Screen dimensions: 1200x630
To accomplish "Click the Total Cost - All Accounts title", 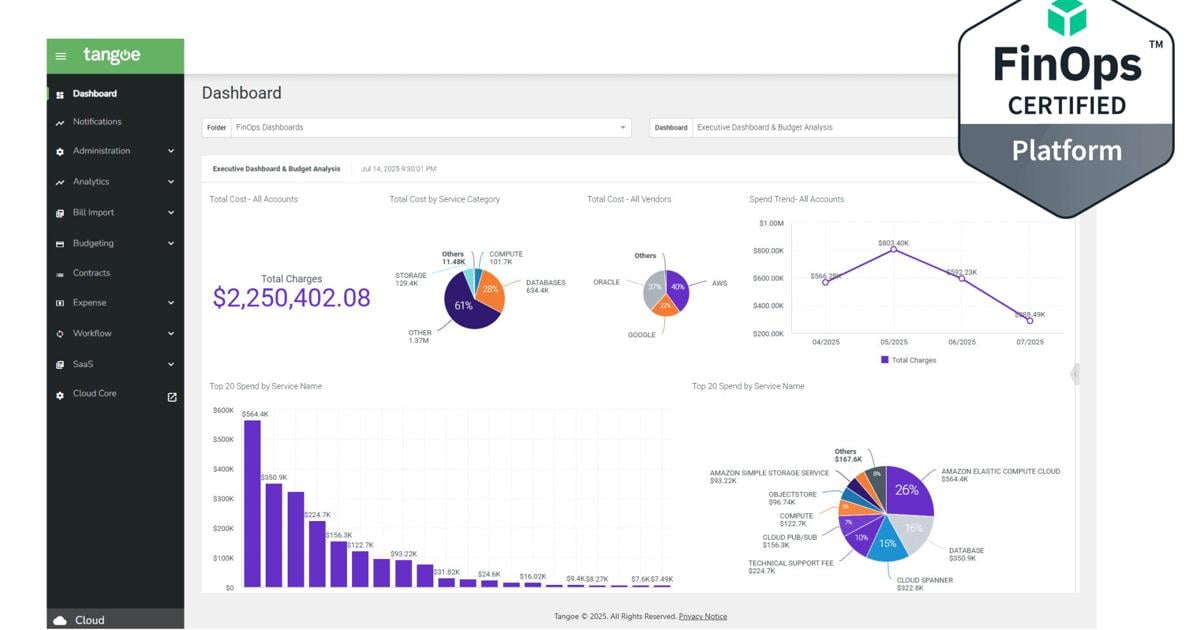I will [x=254, y=199].
